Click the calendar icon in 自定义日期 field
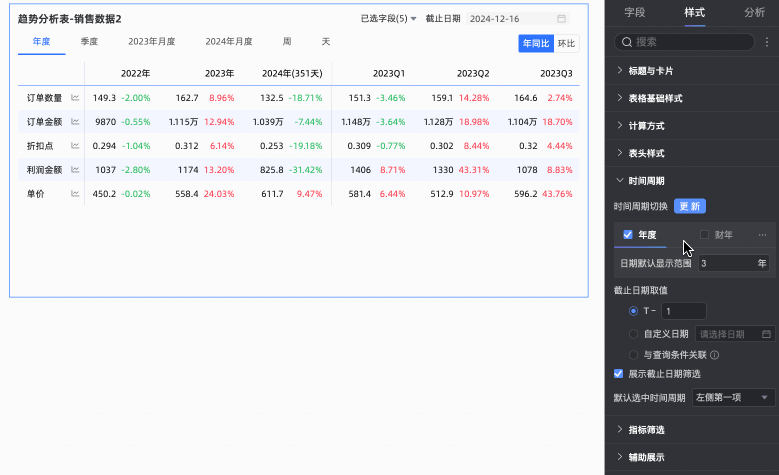Screen dimensions: 779x475 point(766,334)
